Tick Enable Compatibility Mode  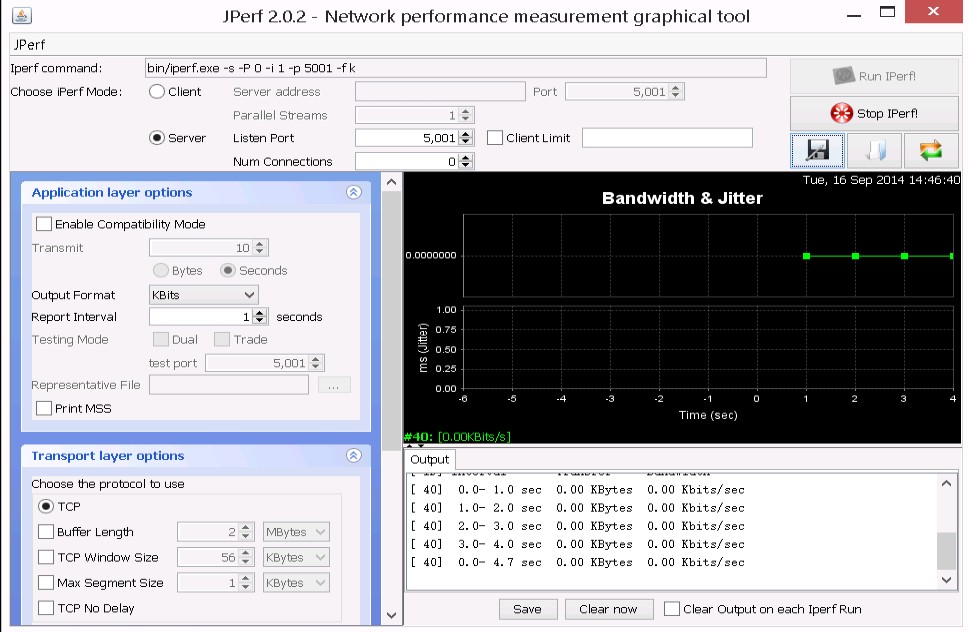[x=44, y=224]
